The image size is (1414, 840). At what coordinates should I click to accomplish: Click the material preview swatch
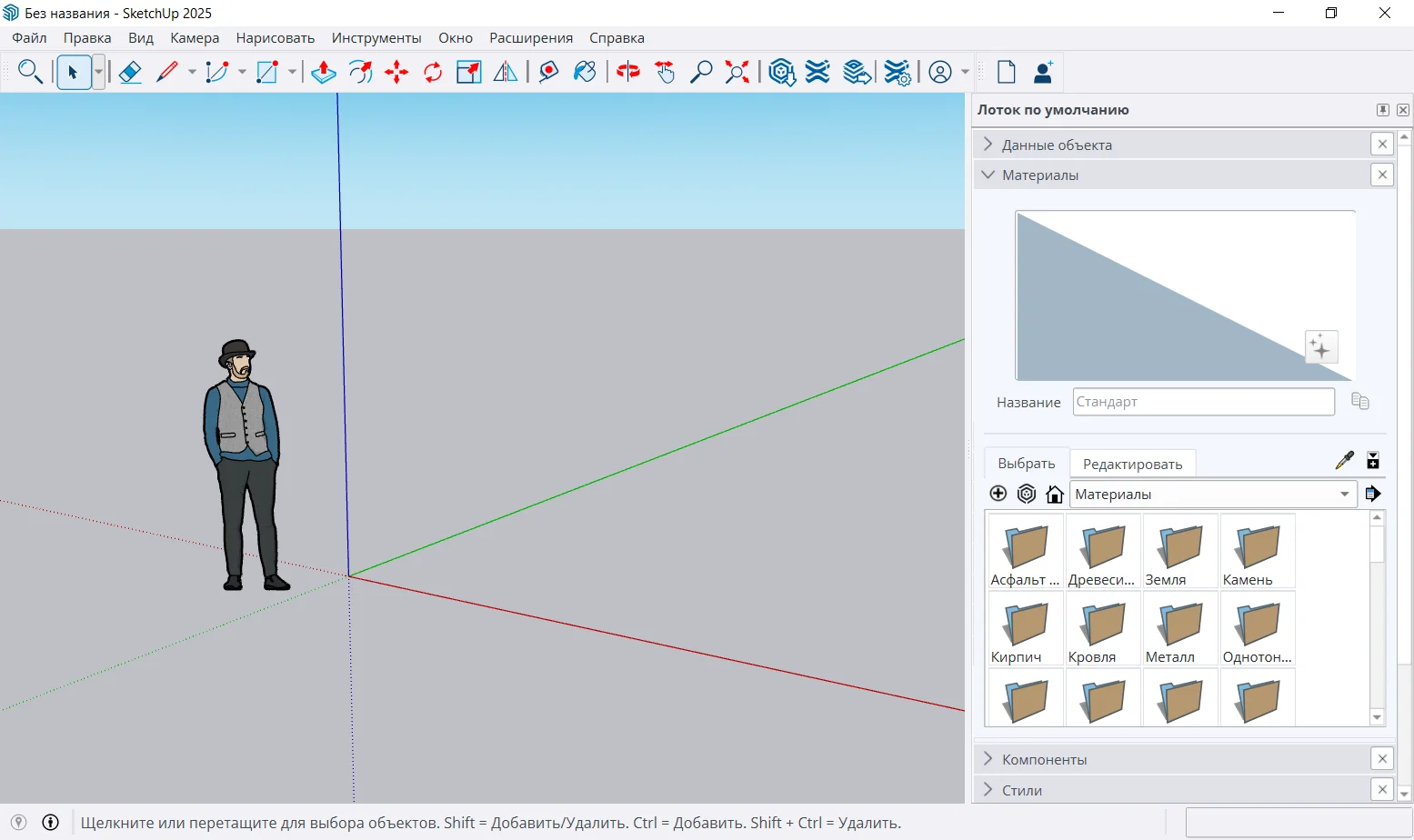[x=1185, y=296]
